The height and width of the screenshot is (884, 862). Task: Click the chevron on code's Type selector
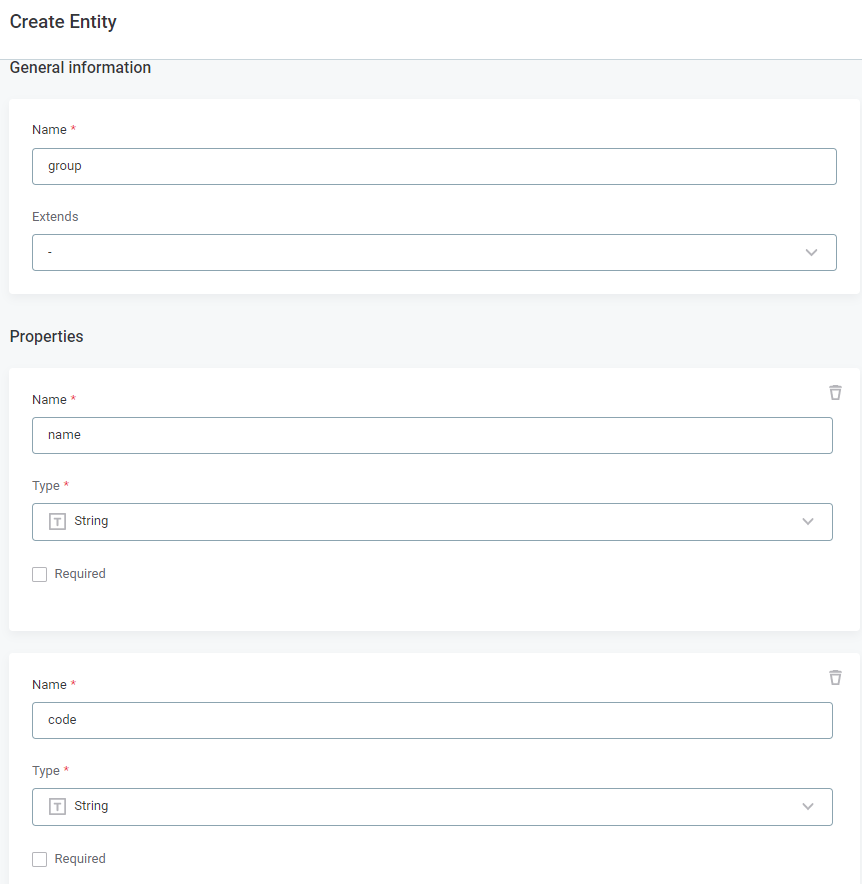[807, 806]
